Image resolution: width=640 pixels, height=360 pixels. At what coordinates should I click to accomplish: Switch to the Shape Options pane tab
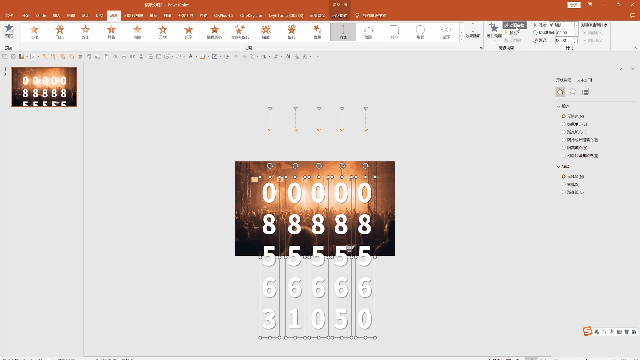[x=563, y=80]
